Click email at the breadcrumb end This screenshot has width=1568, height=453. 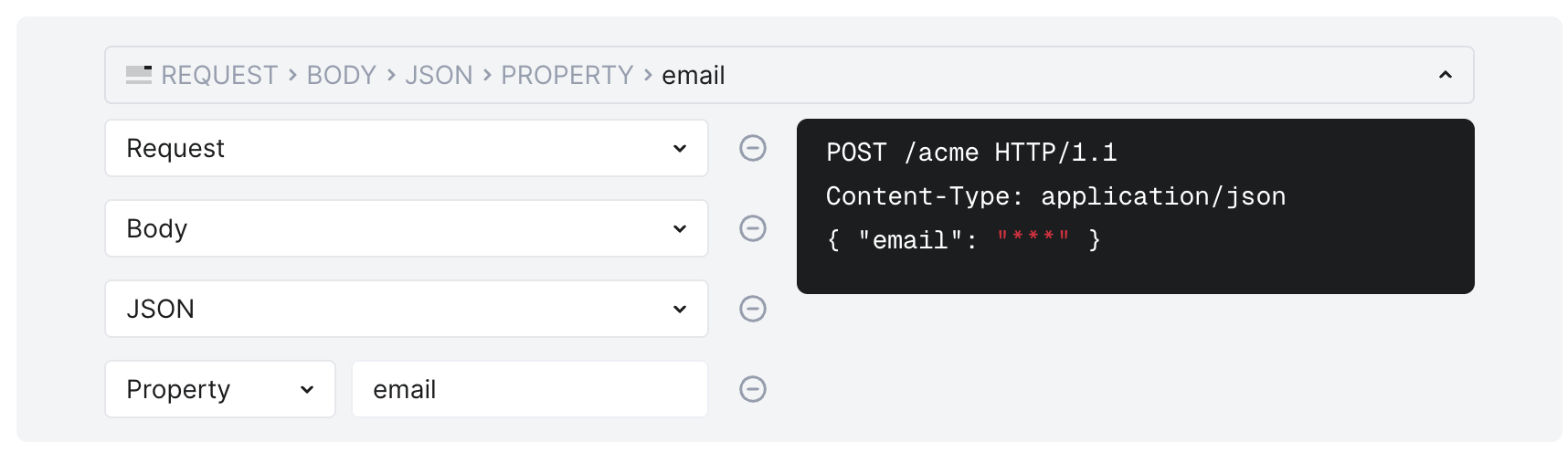pyautogui.click(x=693, y=75)
